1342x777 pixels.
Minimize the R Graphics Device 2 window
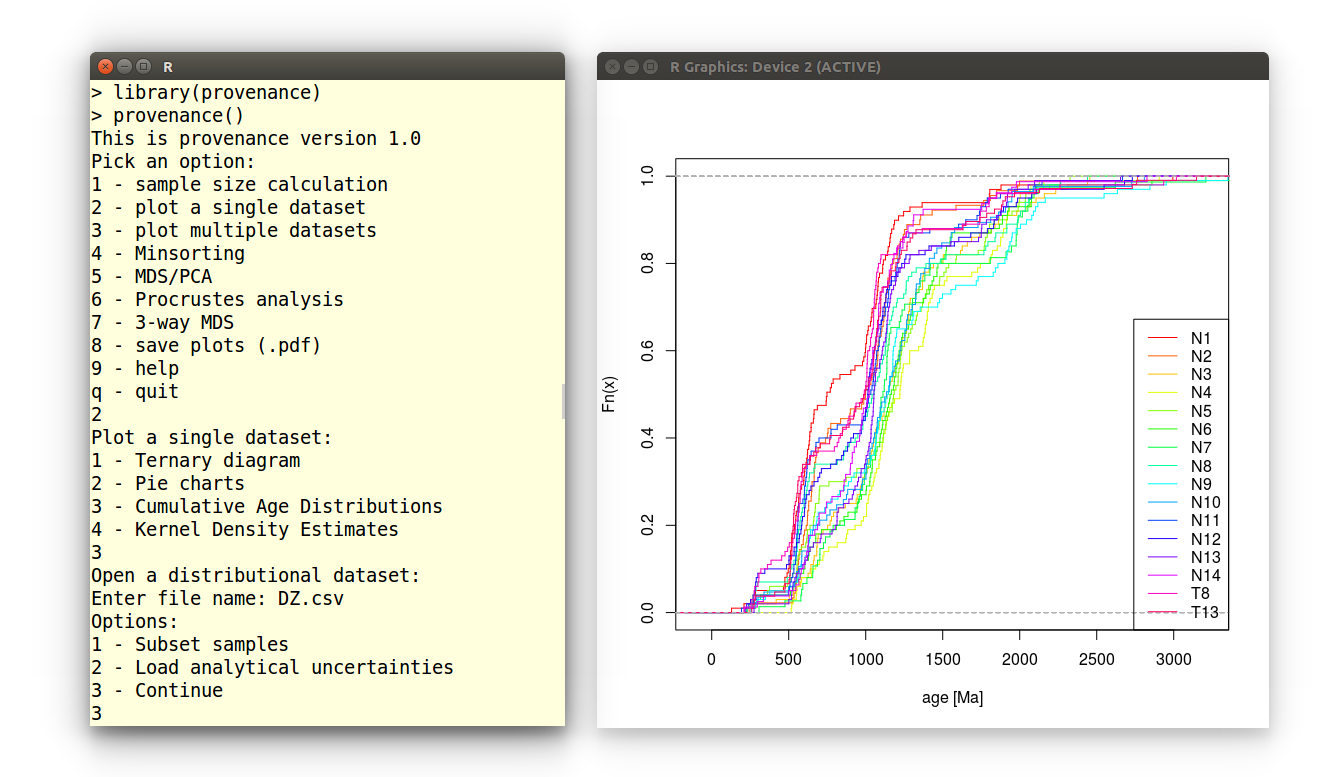(x=631, y=67)
